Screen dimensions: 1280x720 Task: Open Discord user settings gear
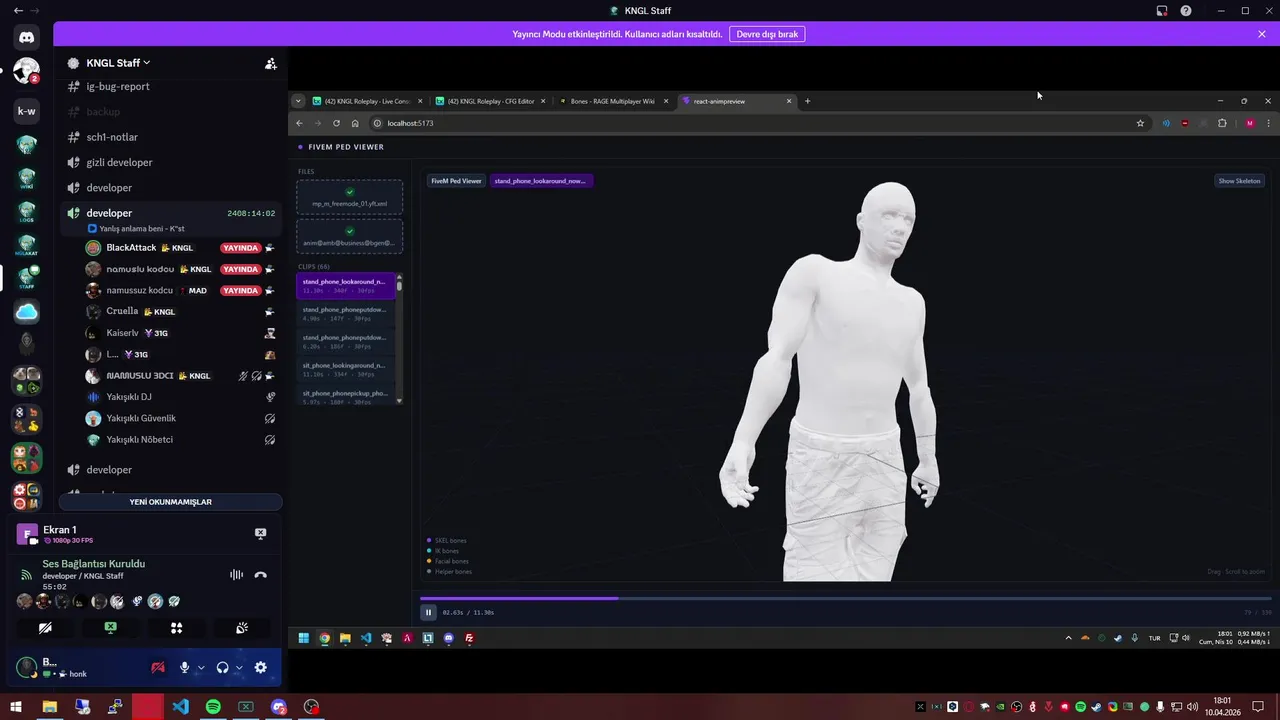point(260,667)
